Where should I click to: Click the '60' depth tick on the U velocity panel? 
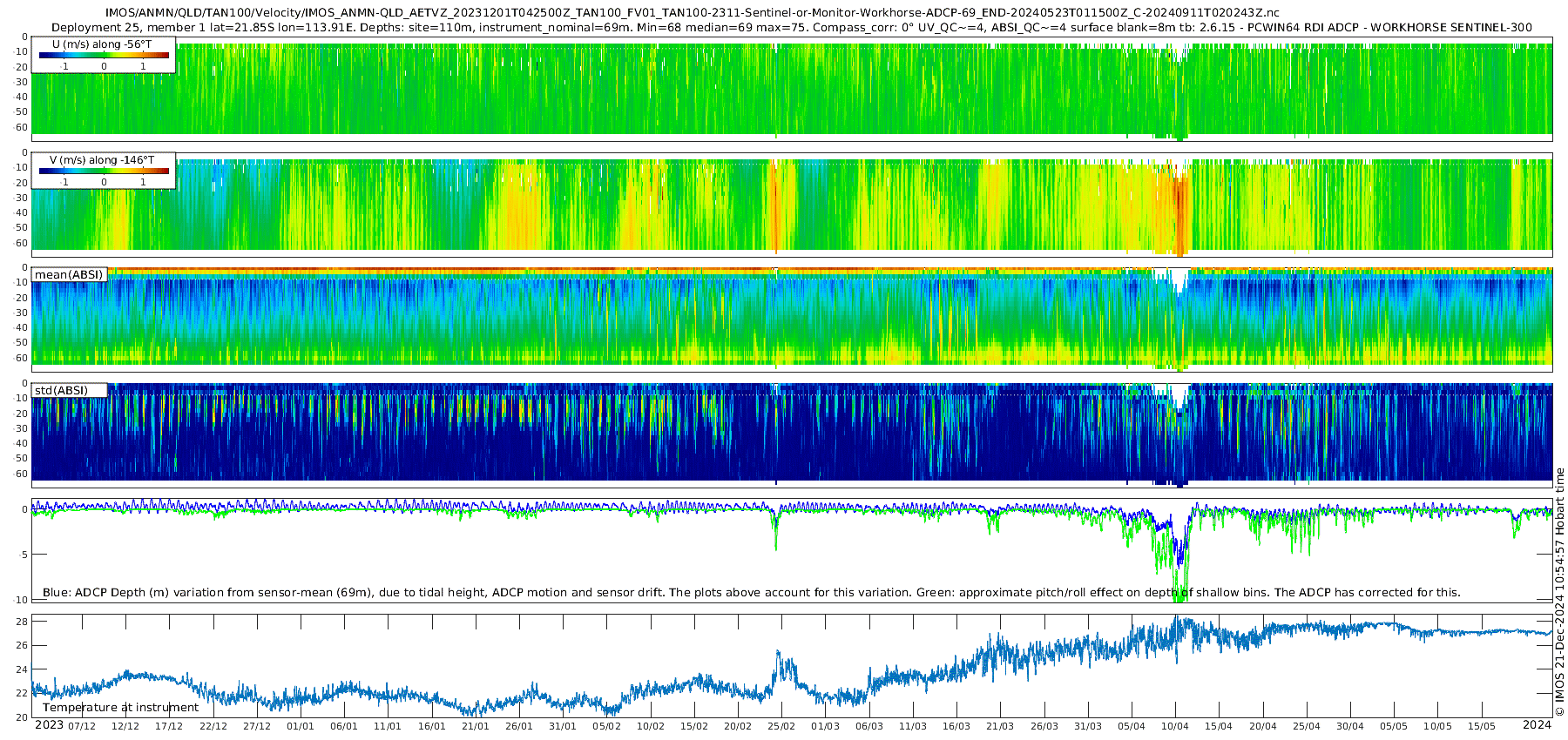pyautogui.click(x=22, y=128)
